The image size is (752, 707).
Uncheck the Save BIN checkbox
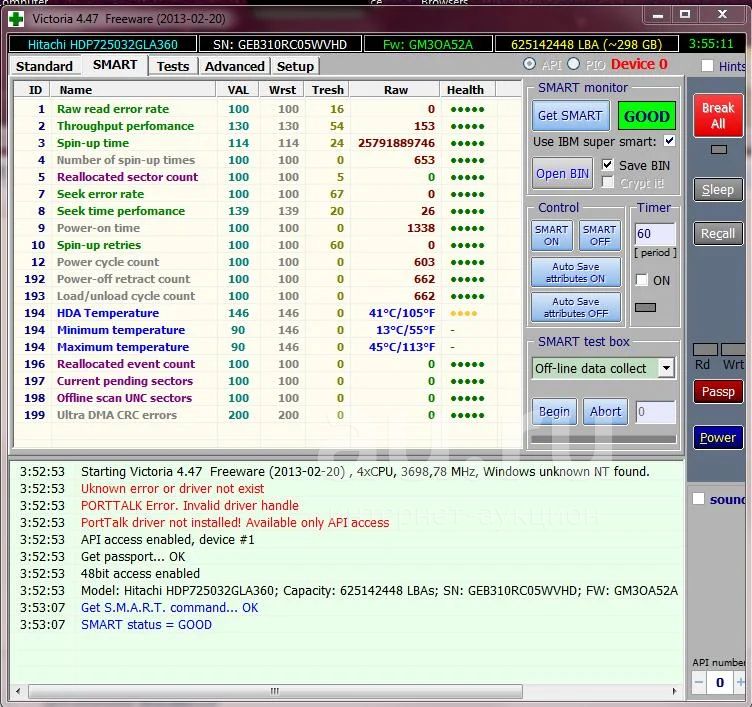[x=608, y=165]
